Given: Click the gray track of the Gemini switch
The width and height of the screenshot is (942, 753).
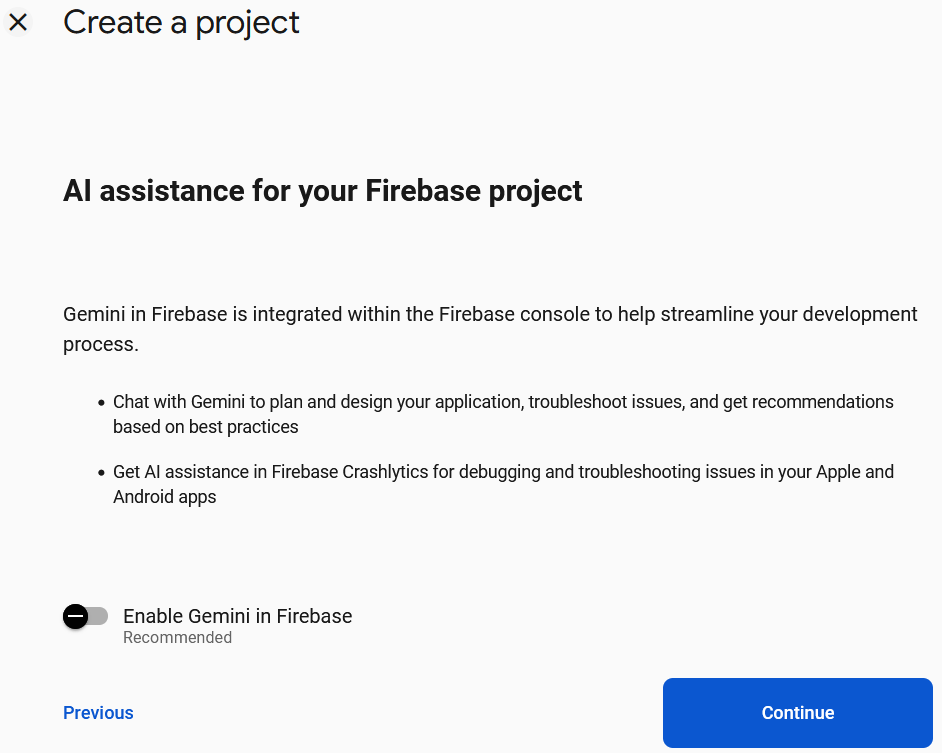Looking at the screenshot, I should click(99, 617).
